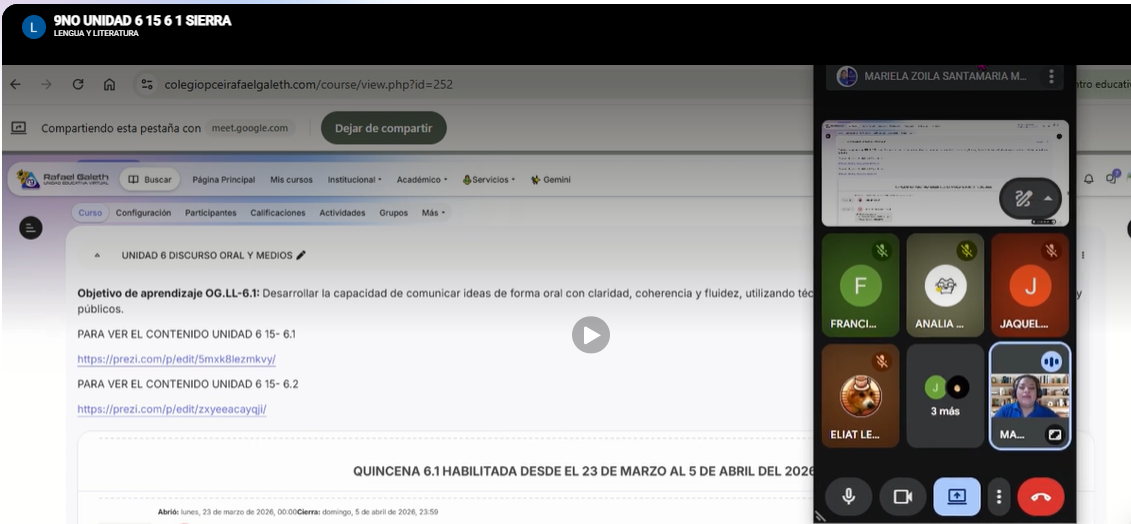Expand the Institucional dropdown menu

(354, 180)
